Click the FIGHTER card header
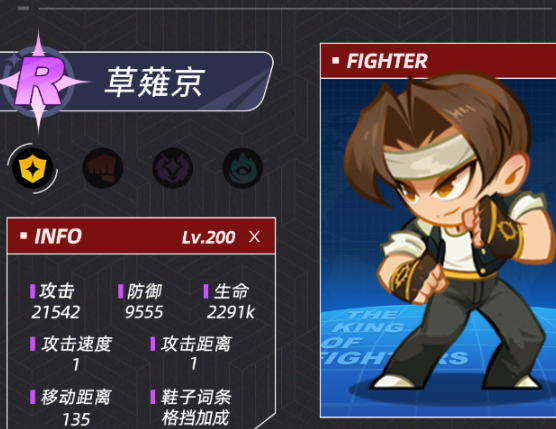The width and height of the screenshot is (556, 429). coord(438,61)
